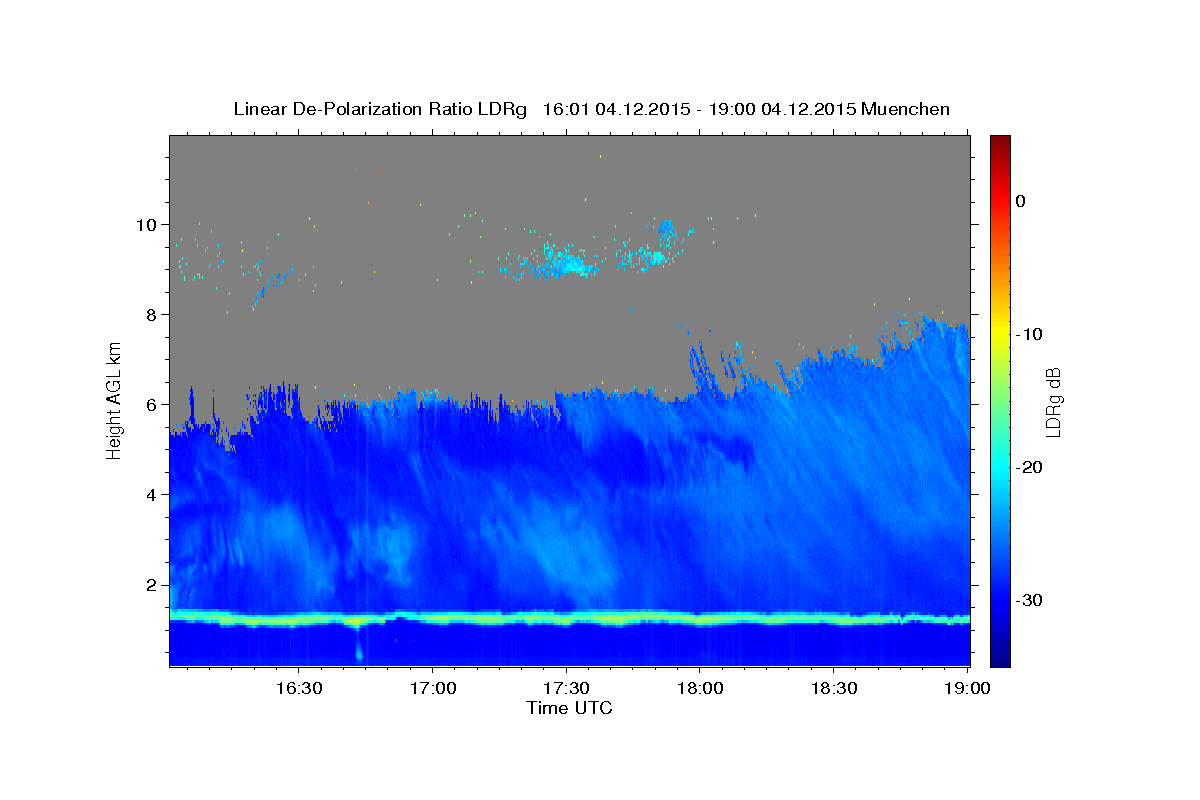Click the colorbar value -30
The height and width of the screenshot is (800, 1200).
click(x=1030, y=600)
